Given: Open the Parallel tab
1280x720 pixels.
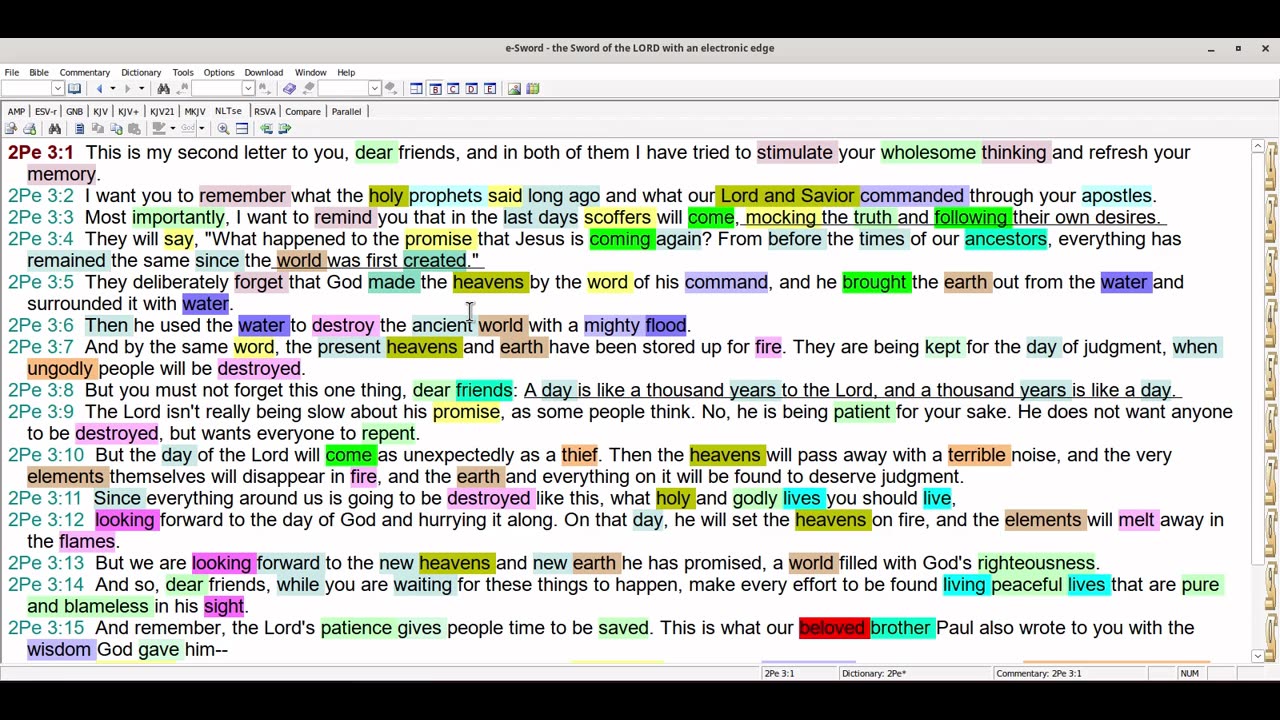Looking at the screenshot, I should (x=346, y=111).
